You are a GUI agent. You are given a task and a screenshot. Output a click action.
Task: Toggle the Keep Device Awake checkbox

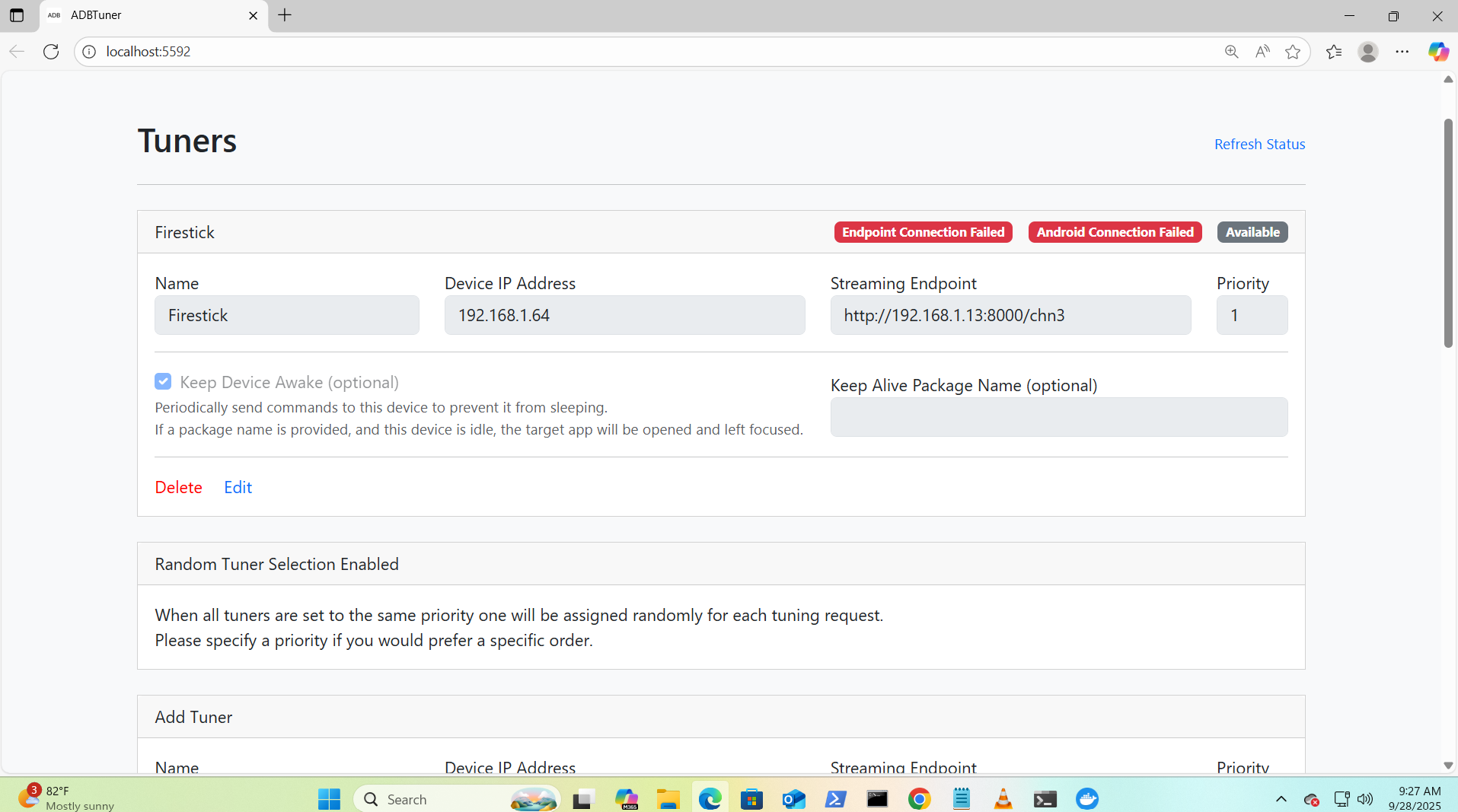pos(163,381)
